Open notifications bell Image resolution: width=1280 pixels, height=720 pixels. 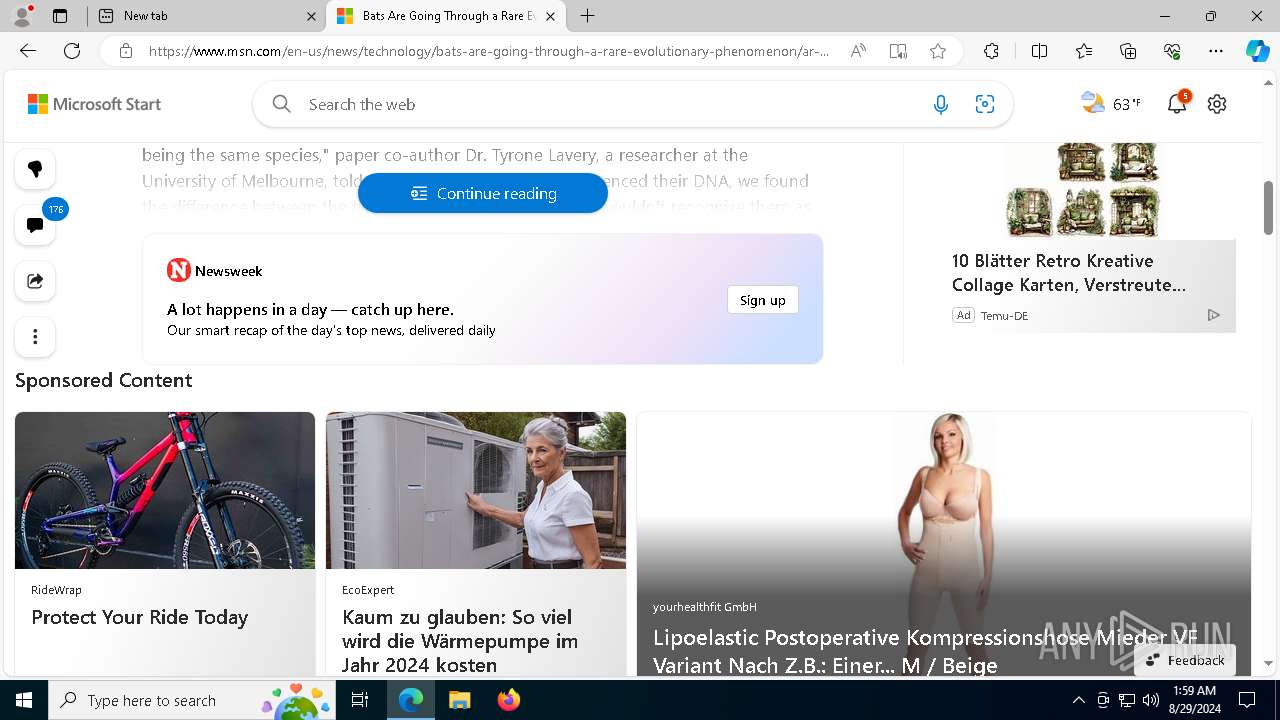click(1177, 103)
